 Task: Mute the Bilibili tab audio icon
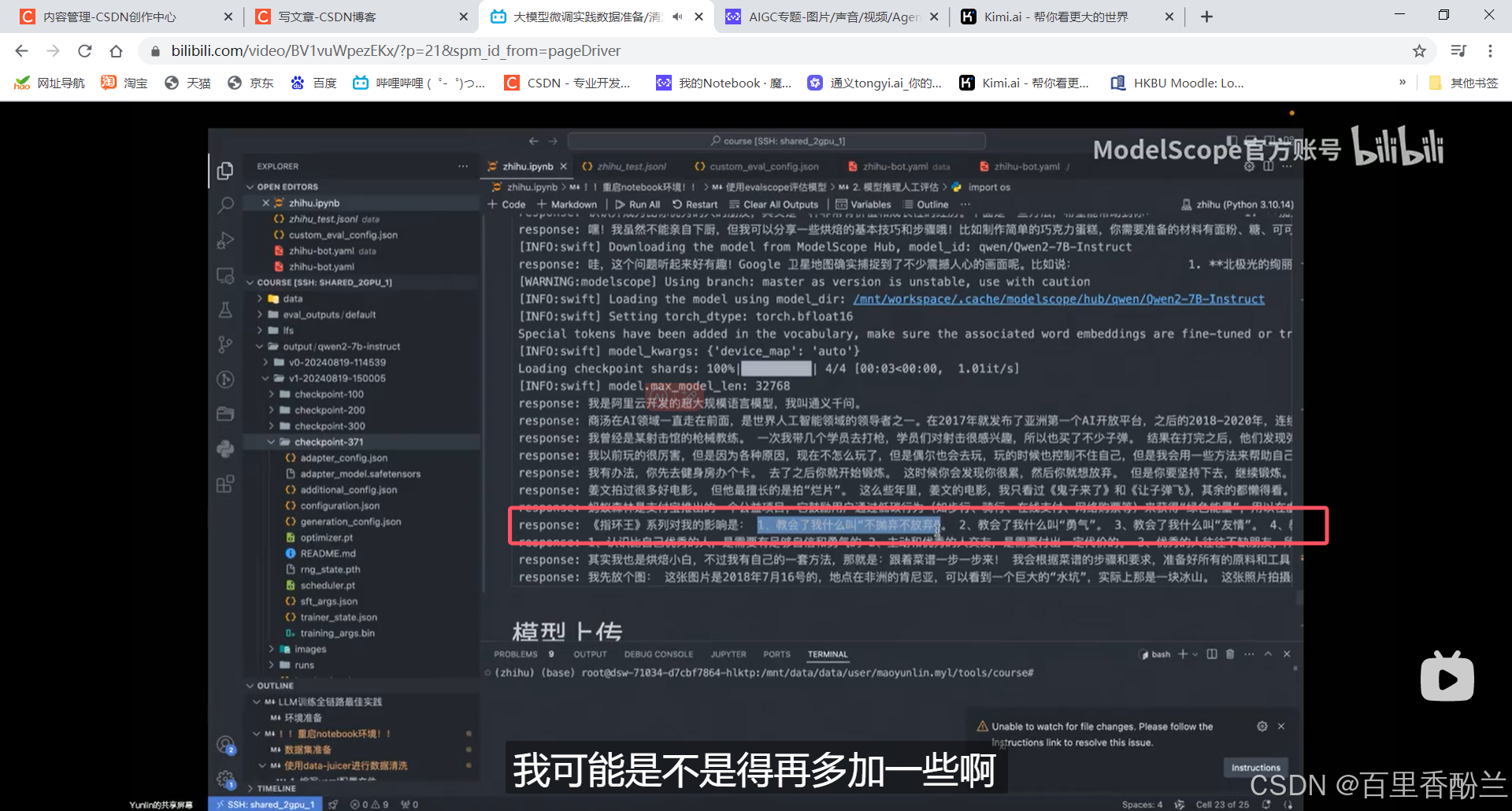[677, 17]
